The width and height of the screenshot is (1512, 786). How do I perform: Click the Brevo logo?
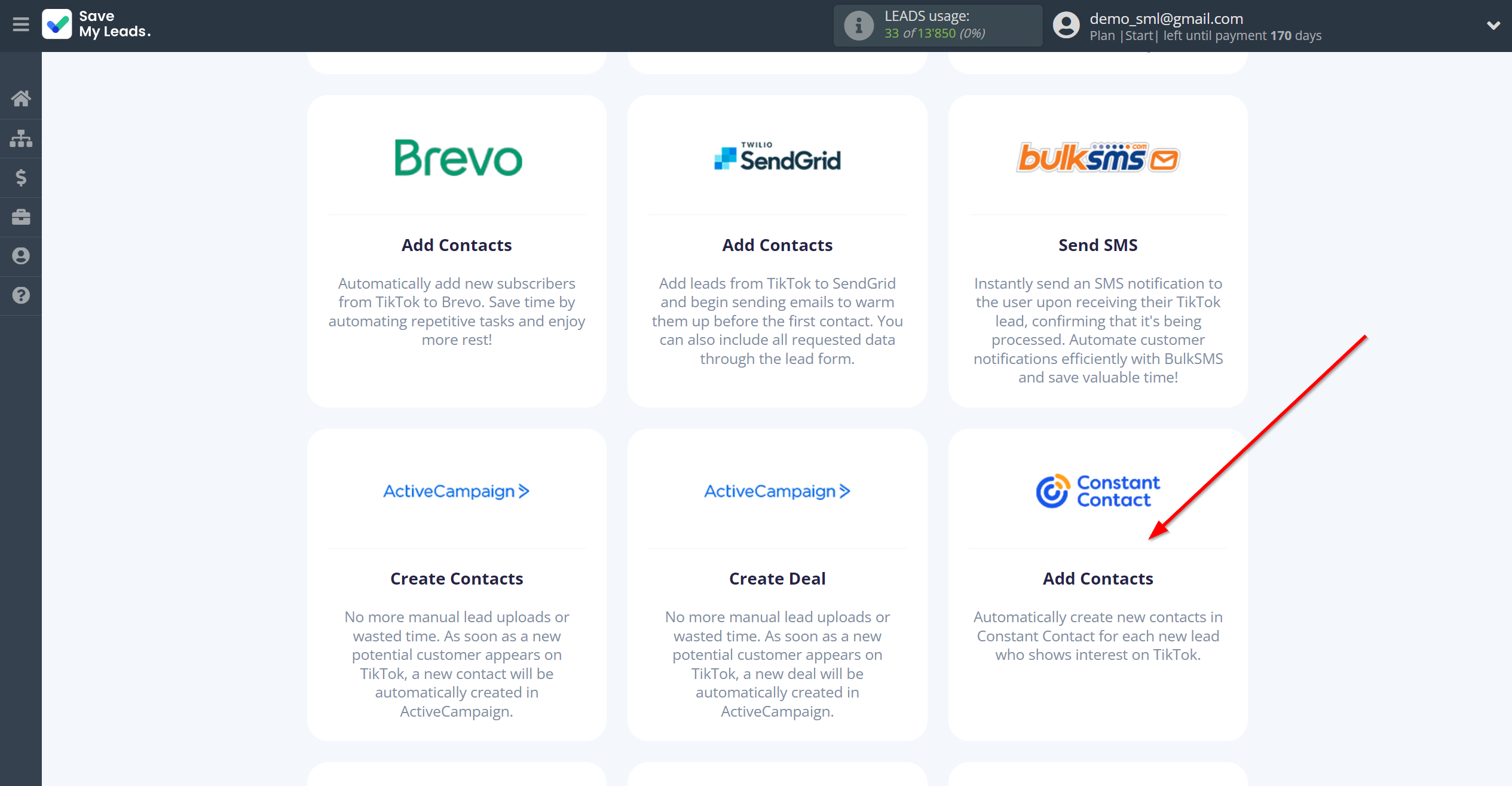(x=458, y=158)
